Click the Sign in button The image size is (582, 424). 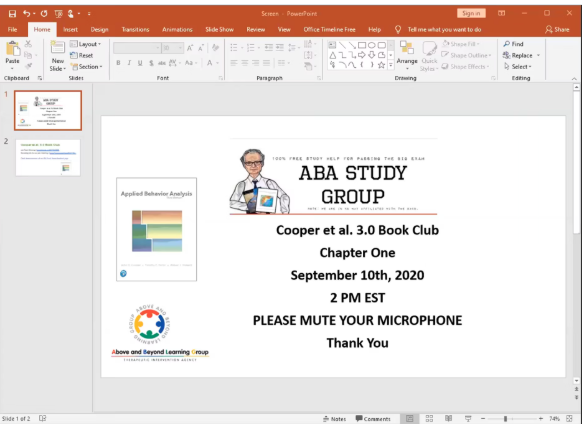coord(471,13)
